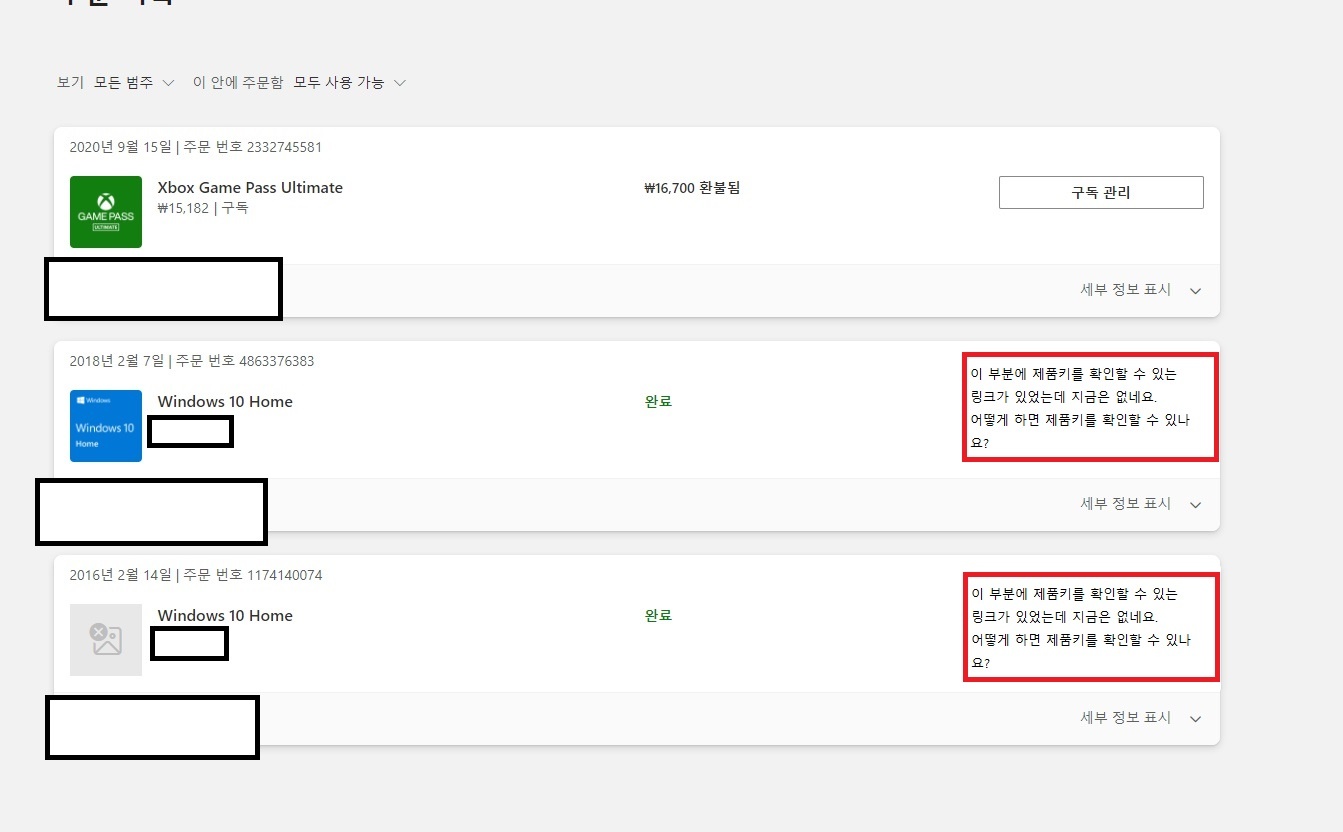The image size is (1343, 832).
Task: Click the blue Windows 10 Home product thumbnail
Action: tap(106, 426)
